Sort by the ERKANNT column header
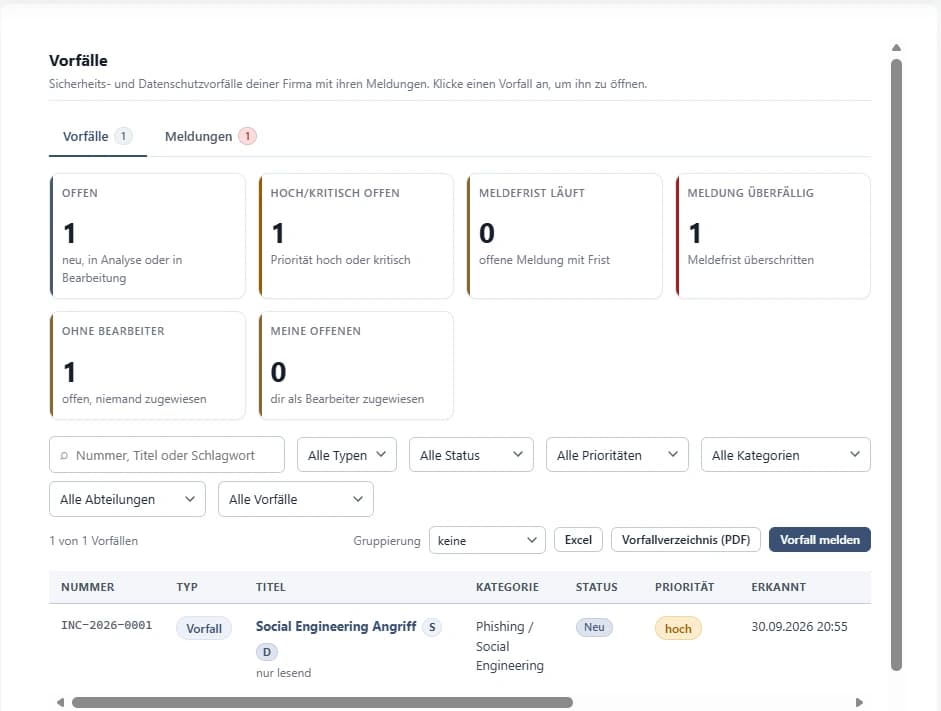Image resolution: width=941 pixels, height=711 pixels. [x=778, y=587]
